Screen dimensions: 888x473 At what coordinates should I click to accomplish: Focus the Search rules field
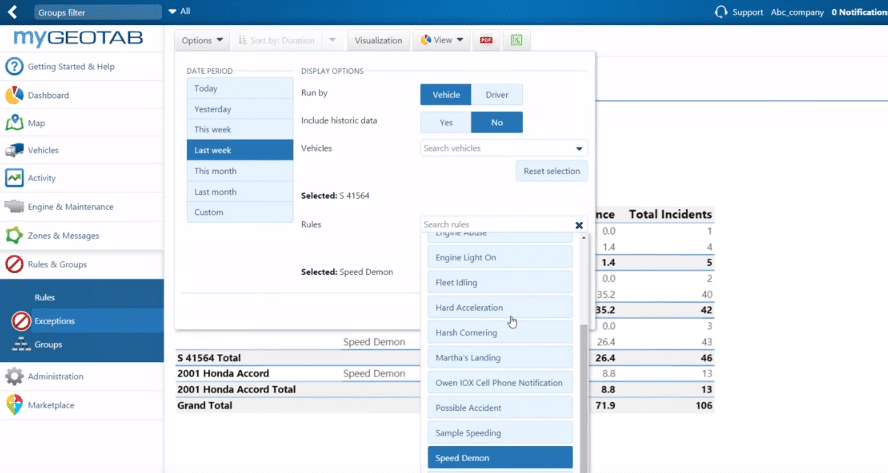496,225
